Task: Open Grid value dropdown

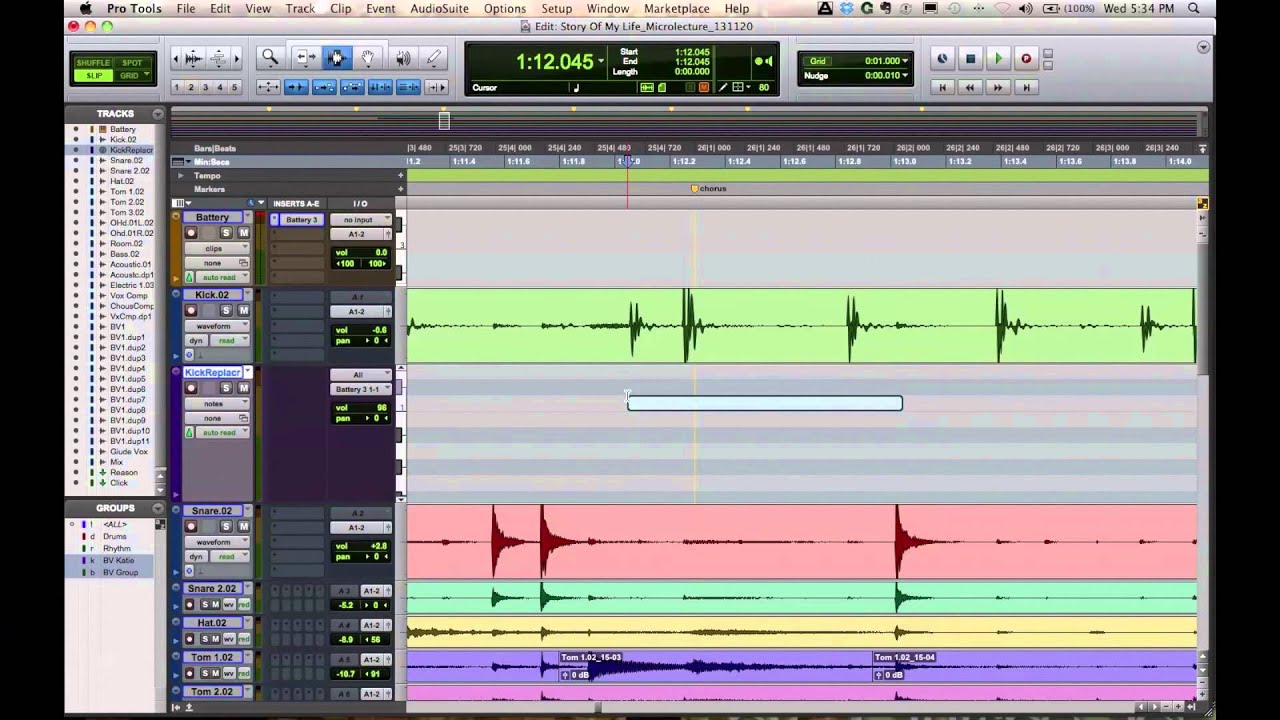Action: click(905, 61)
